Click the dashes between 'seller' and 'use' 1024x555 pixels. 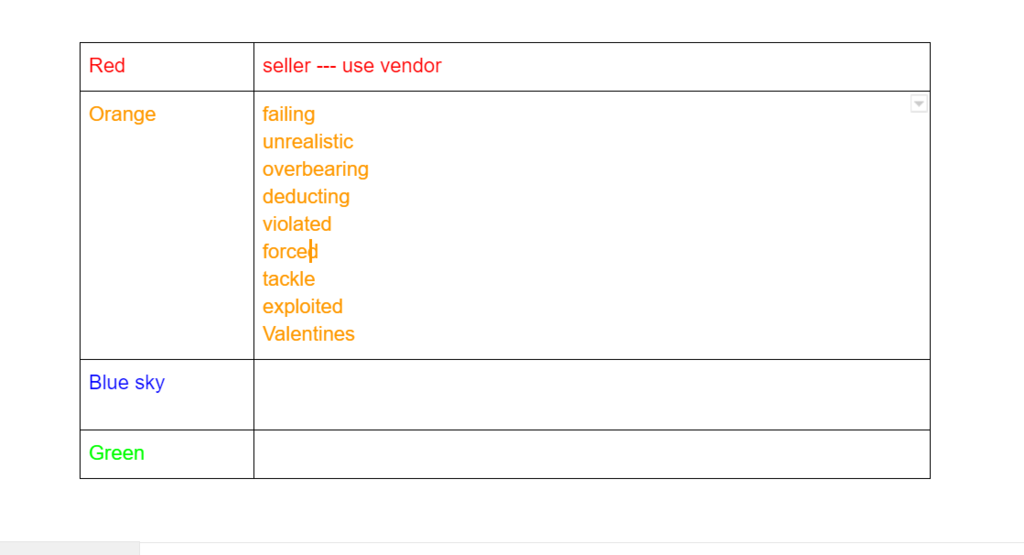tap(326, 66)
